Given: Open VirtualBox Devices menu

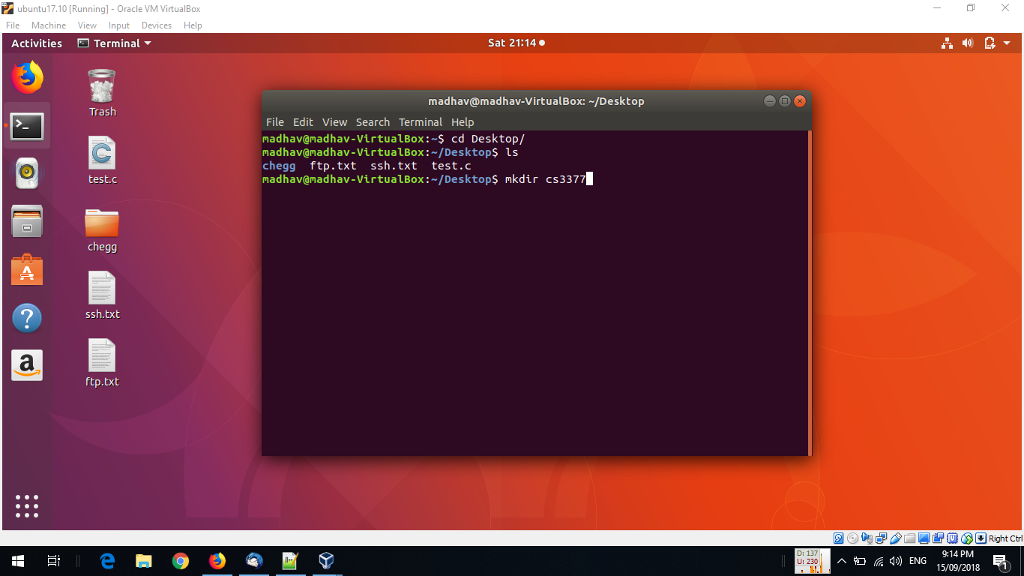Looking at the screenshot, I should pos(156,25).
